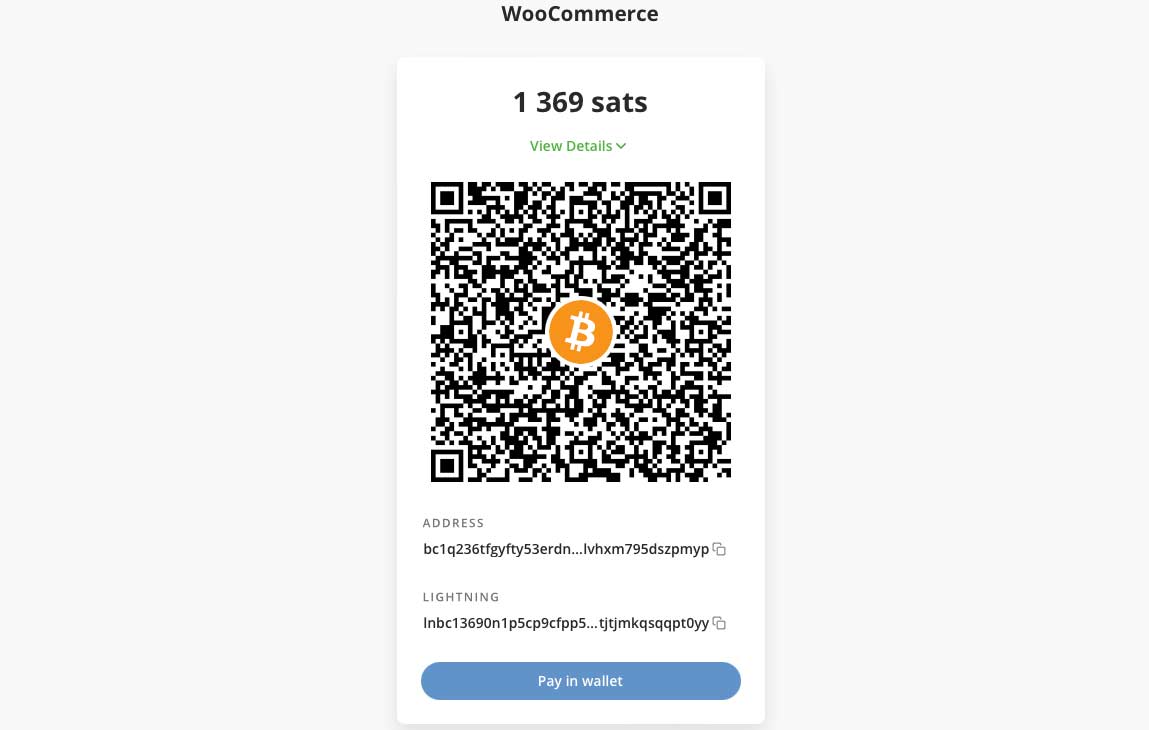
Task: Select the truncated bc1q236 Bitcoin address text
Action: coord(566,549)
